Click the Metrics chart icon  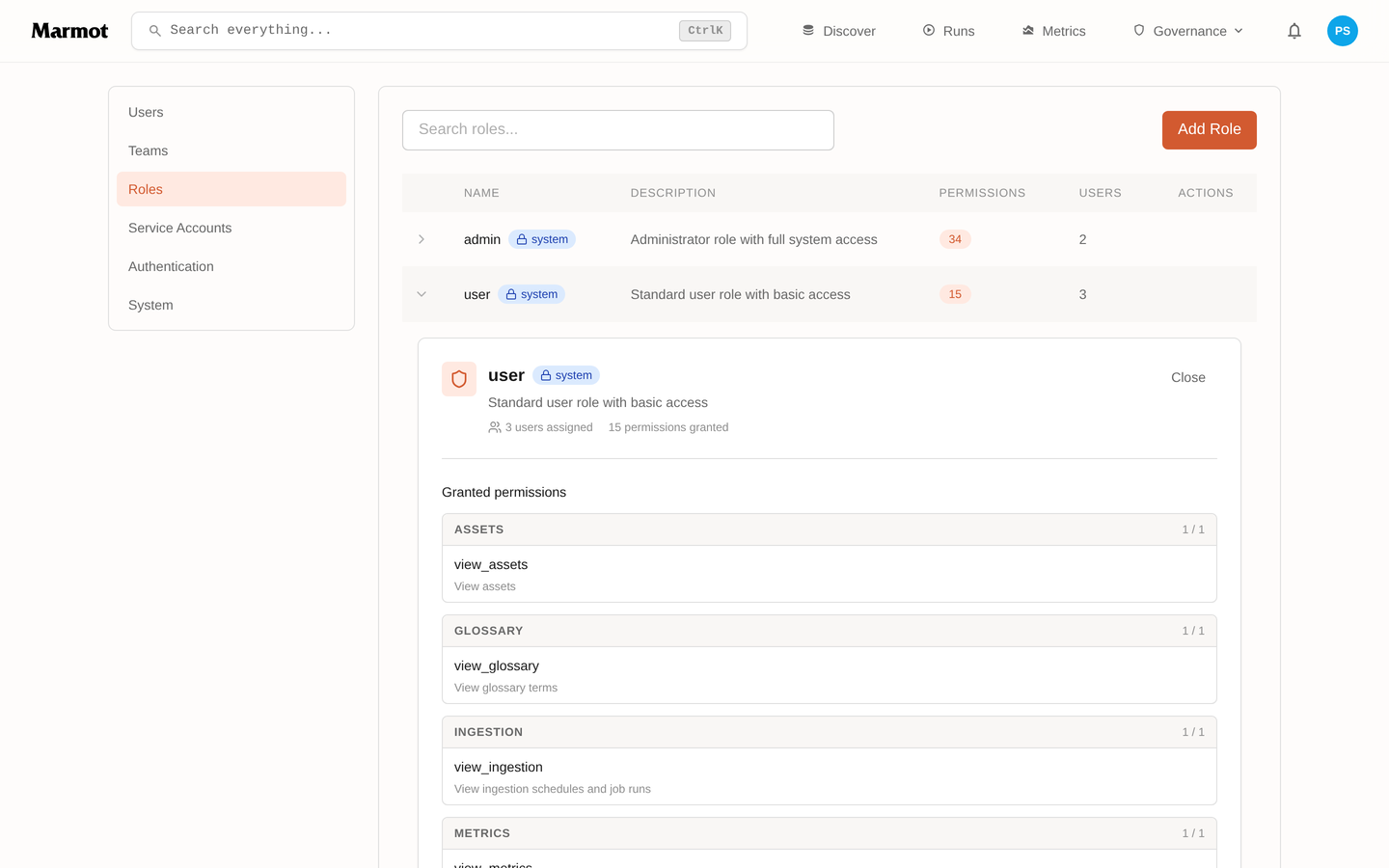[1028, 31]
